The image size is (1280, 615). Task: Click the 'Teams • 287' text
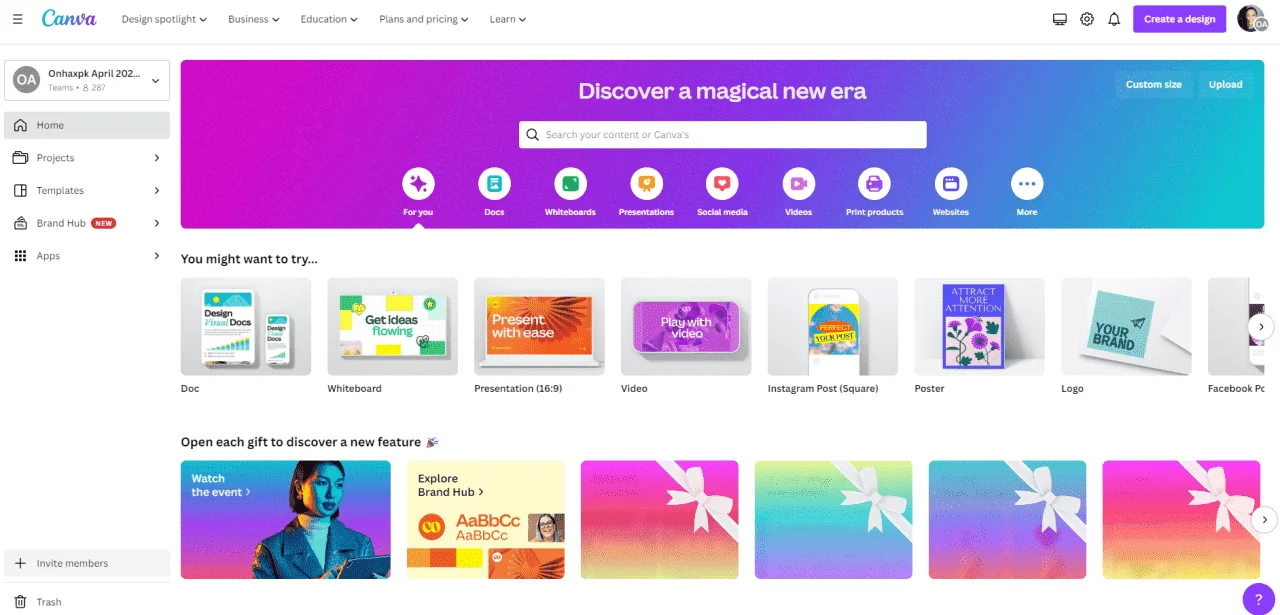pyautogui.click(x=77, y=88)
